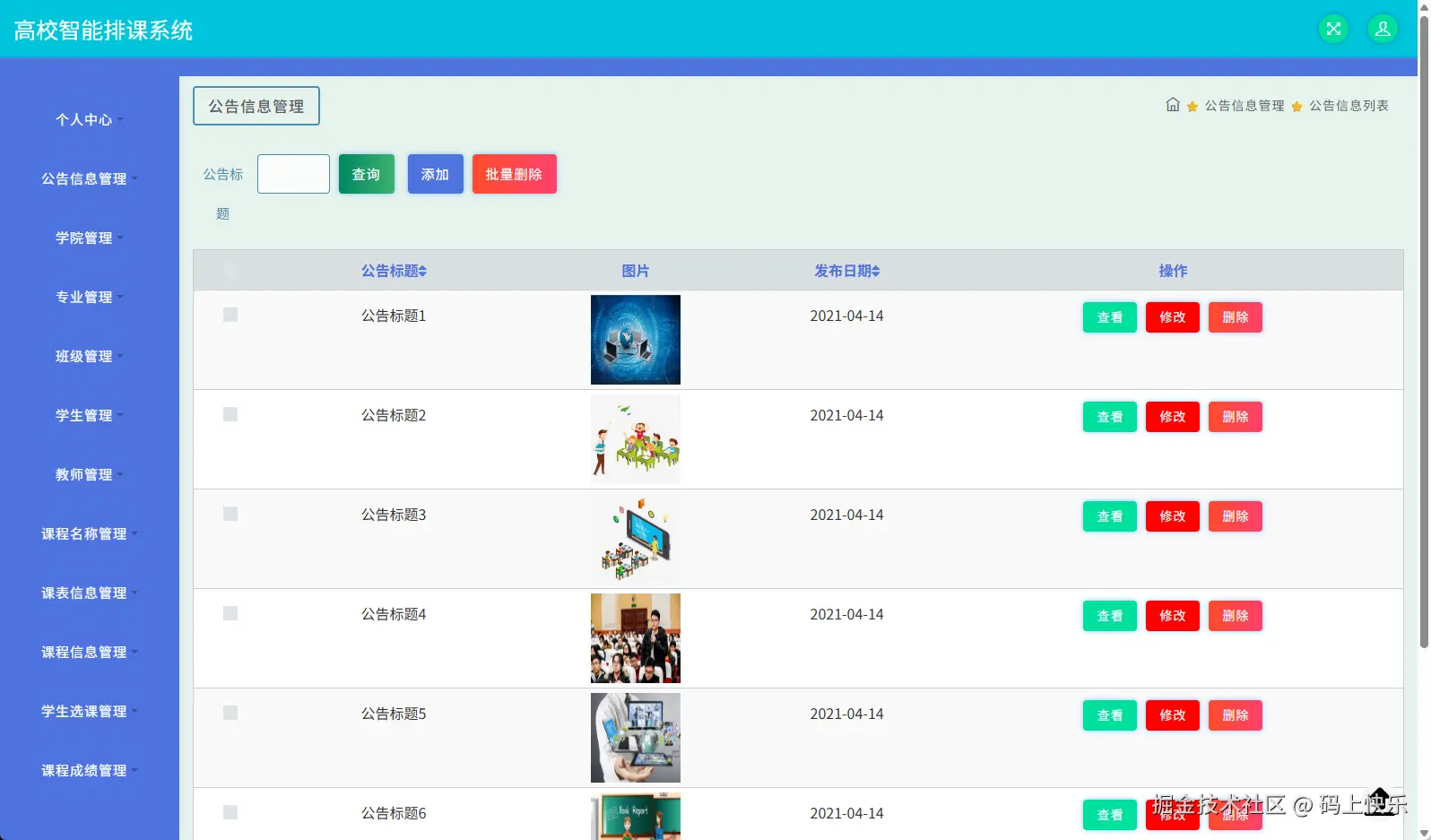Screen dimensions: 1431x840
Task: Click the 公告信息管理 page title tab
Action: tap(256, 106)
